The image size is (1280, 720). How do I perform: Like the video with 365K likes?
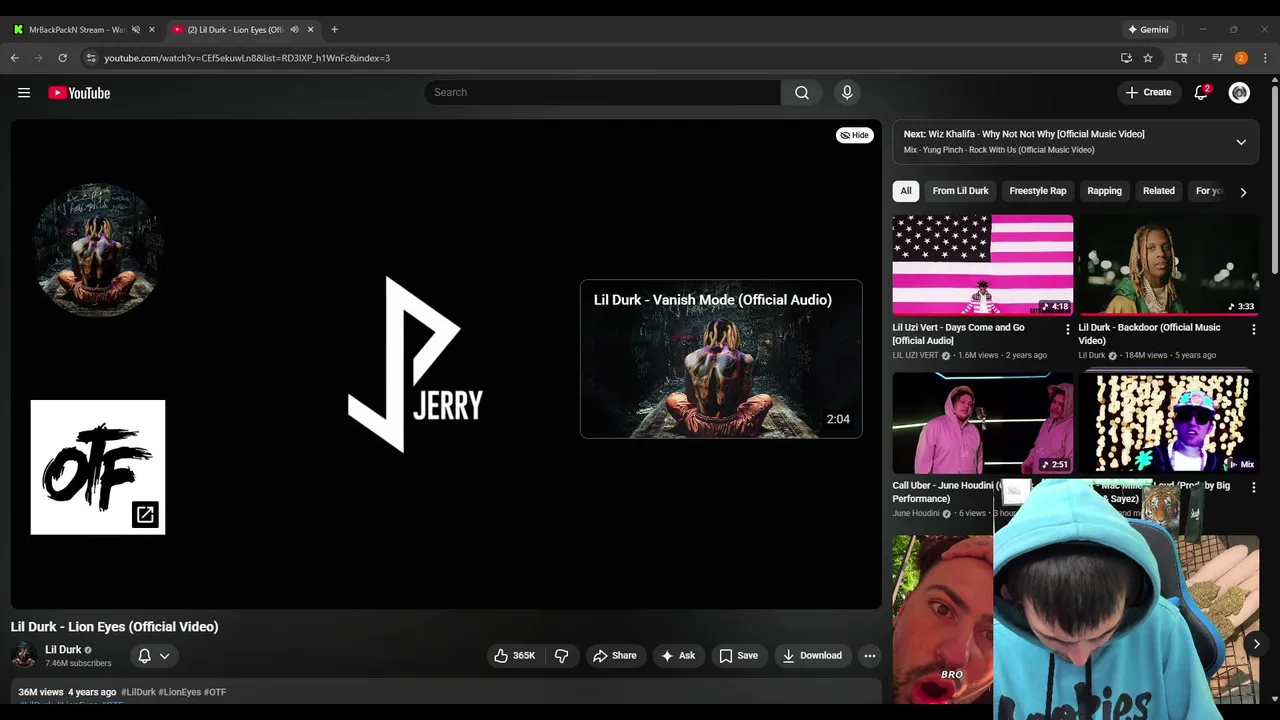515,656
